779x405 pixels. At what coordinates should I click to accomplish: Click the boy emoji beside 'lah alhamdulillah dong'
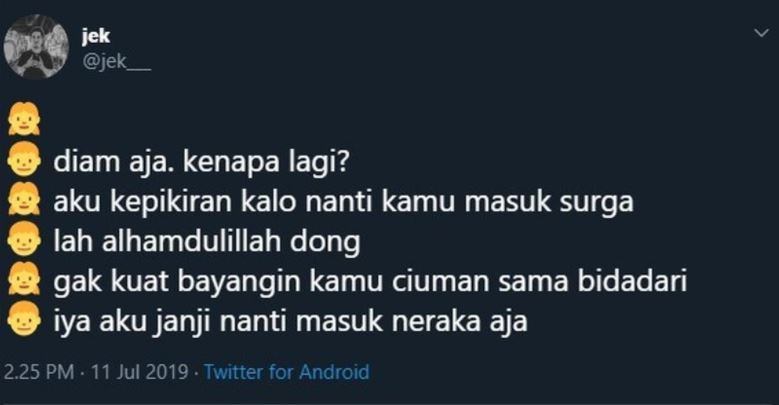[24, 239]
